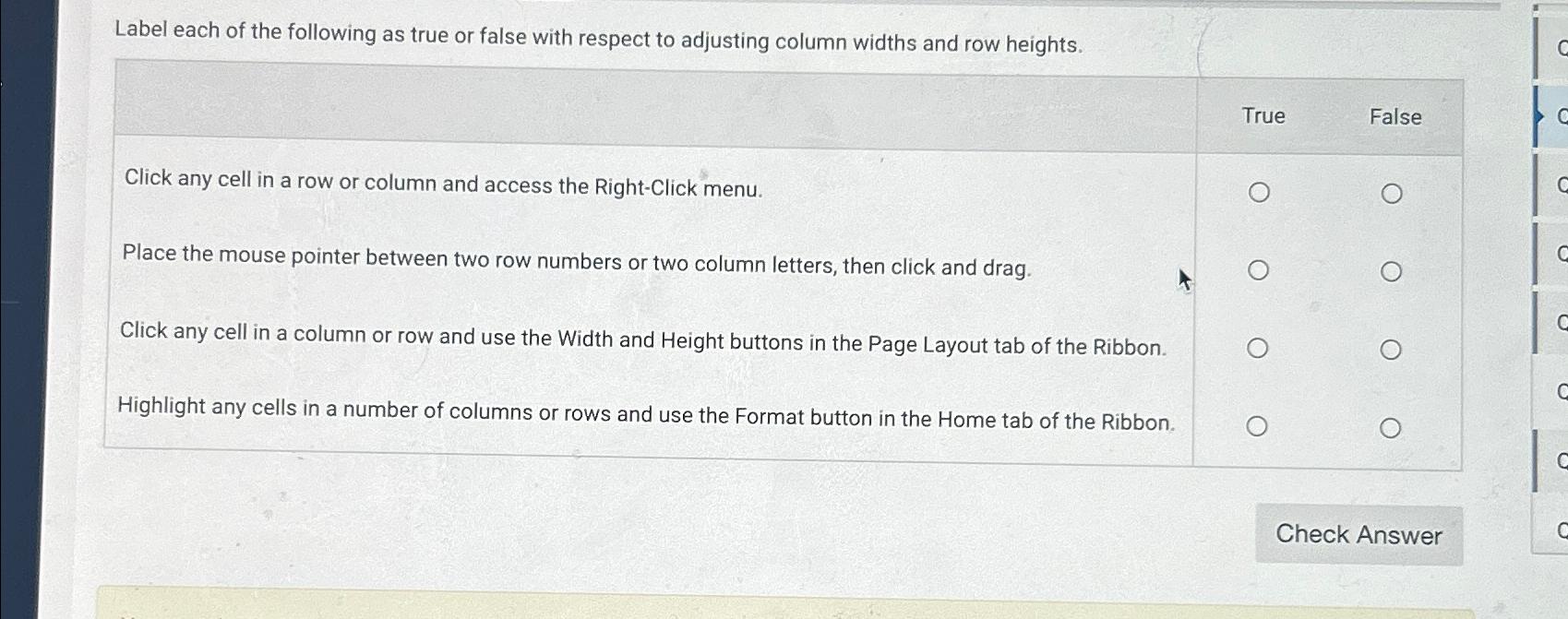Mark True for the click-and-drag between row numbers statement
The height and width of the screenshot is (619, 1568).
(x=1259, y=271)
